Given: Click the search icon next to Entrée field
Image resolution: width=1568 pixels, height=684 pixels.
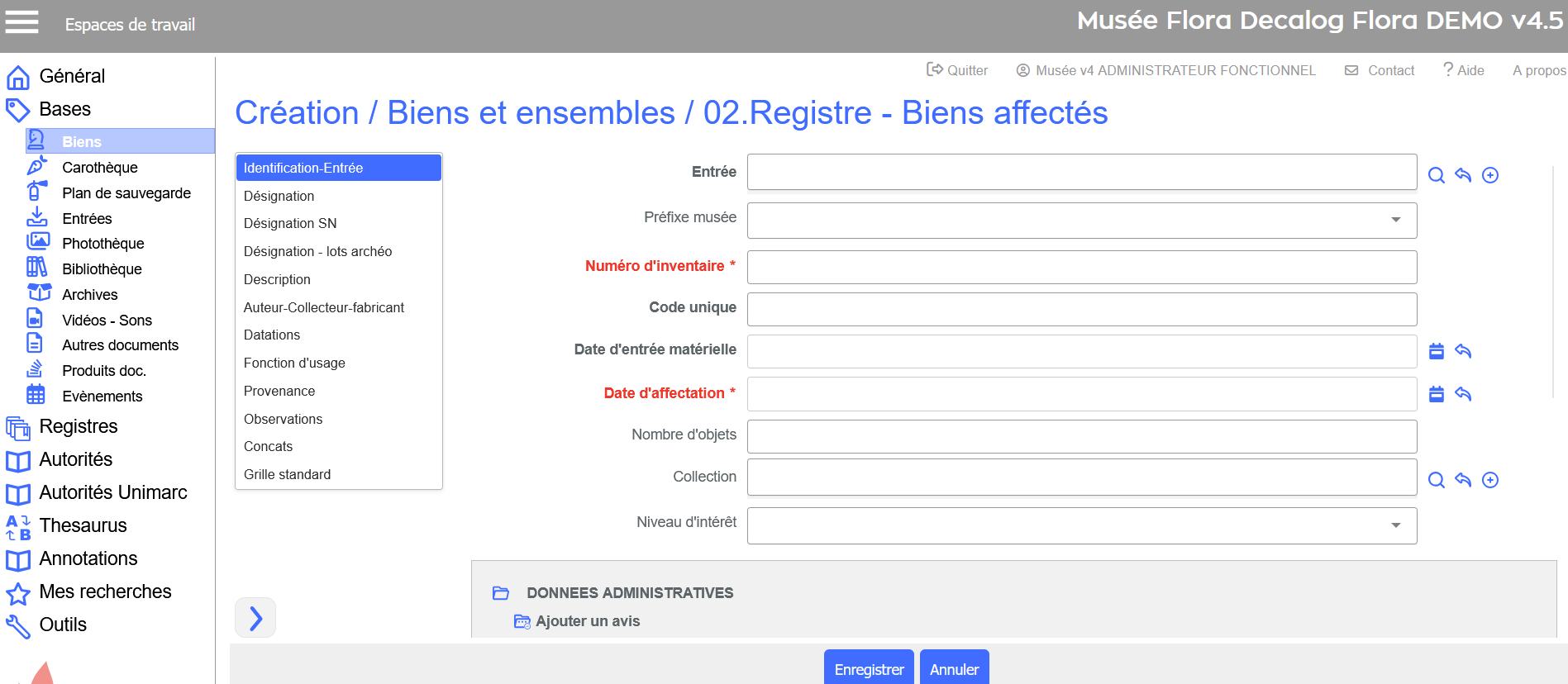Looking at the screenshot, I should tap(1437, 175).
